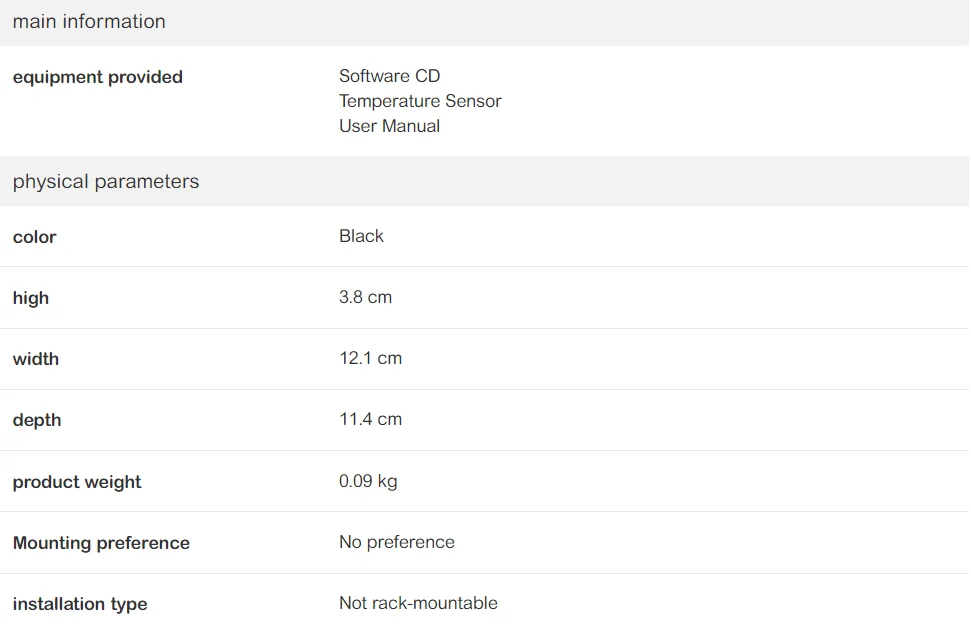Click the main information section header
Image resolution: width=971 pixels, height=629 pixels.
(89, 22)
